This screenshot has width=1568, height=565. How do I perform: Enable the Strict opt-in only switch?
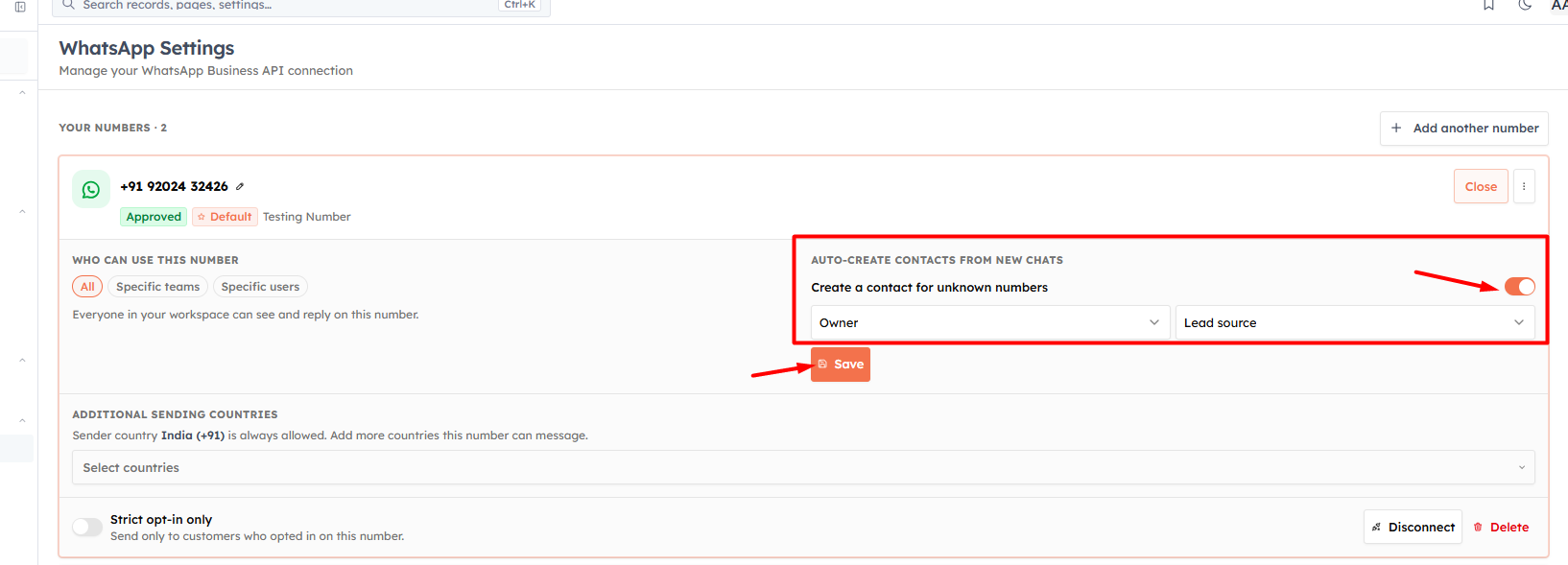pyautogui.click(x=87, y=527)
